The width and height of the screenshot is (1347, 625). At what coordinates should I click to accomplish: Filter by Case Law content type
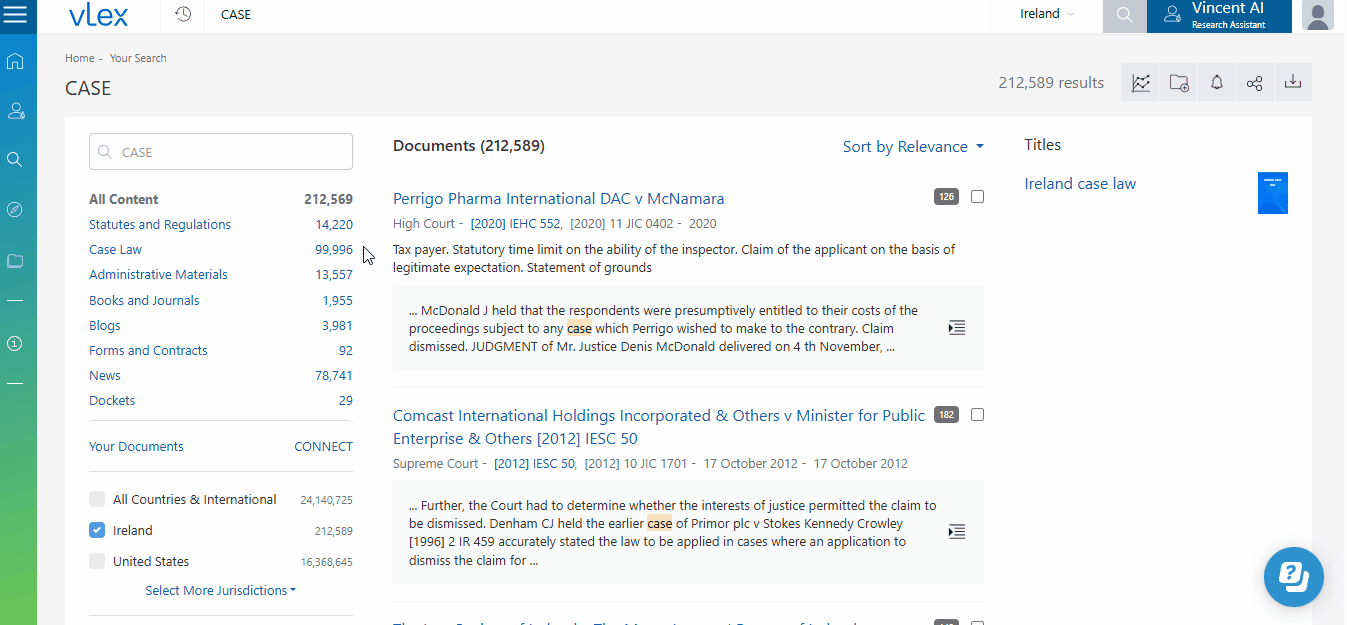[116, 250]
